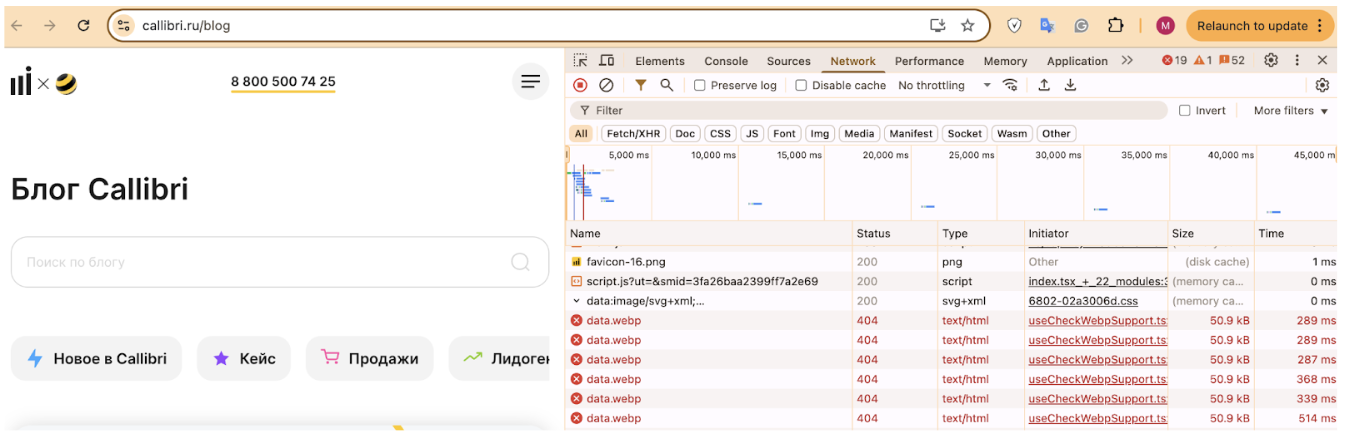1348x438 pixels.
Task: Click the record network log button
Action: [x=580, y=86]
